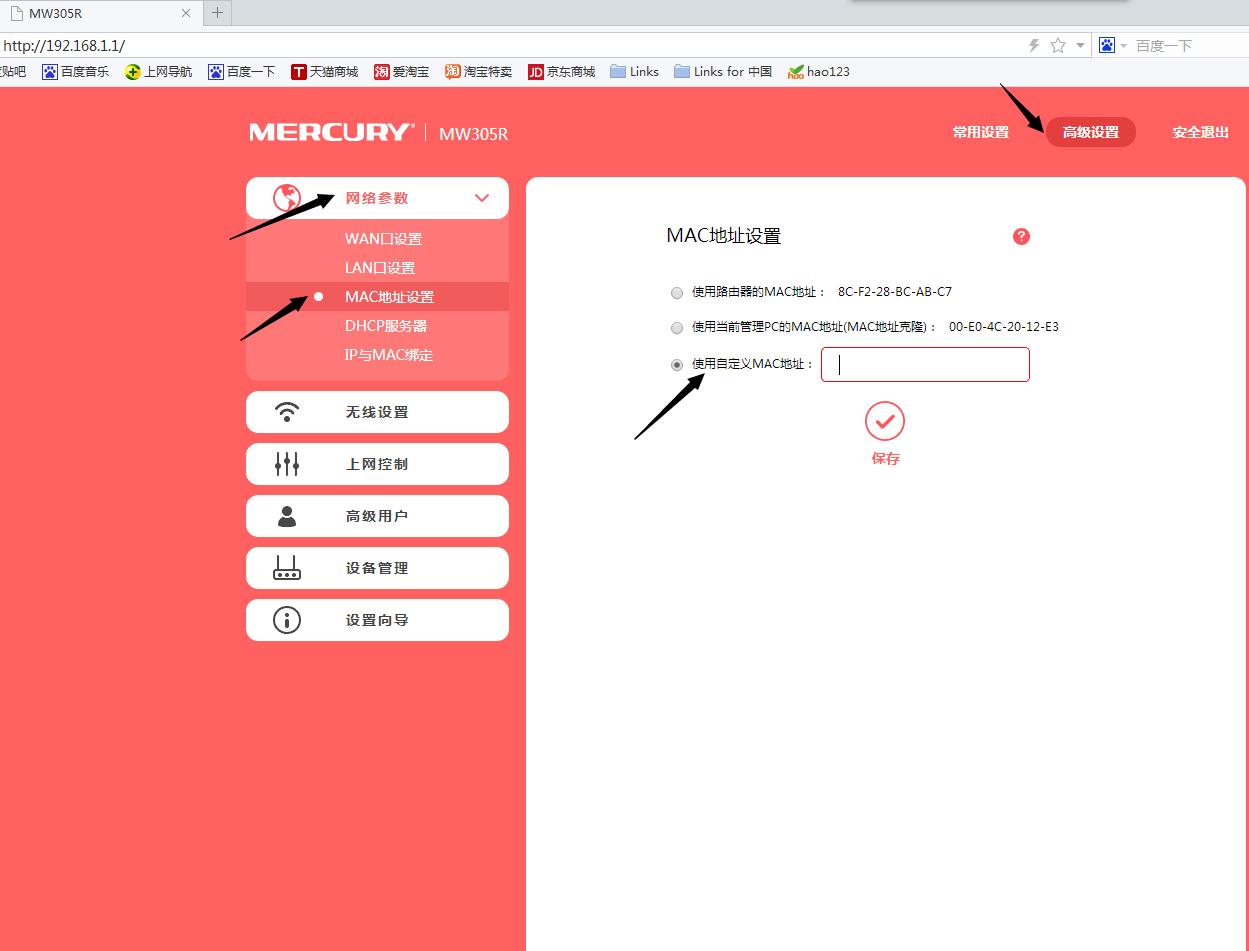Choose the MAC address clone option

[x=676, y=328]
